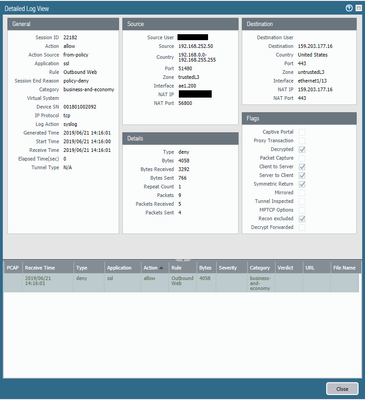This screenshot has width=365, height=400.
Task: Sort by Bytes column header
Action: [206, 268]
